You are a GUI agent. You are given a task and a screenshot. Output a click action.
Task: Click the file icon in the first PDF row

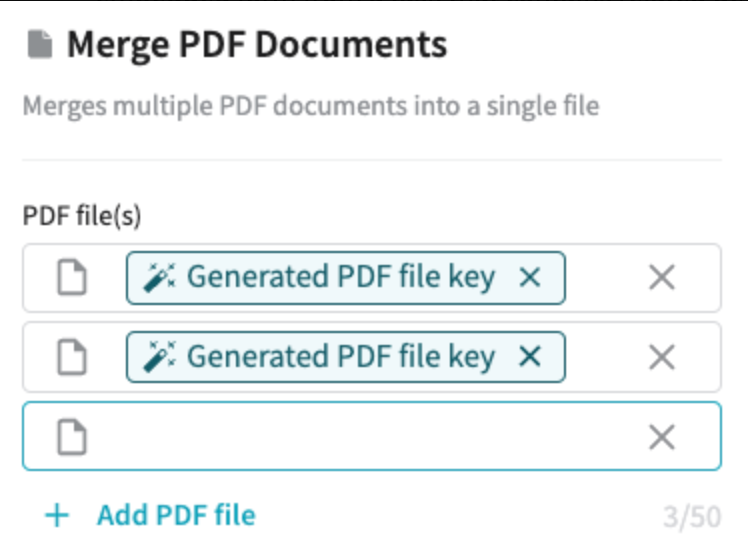click(72, 277)
